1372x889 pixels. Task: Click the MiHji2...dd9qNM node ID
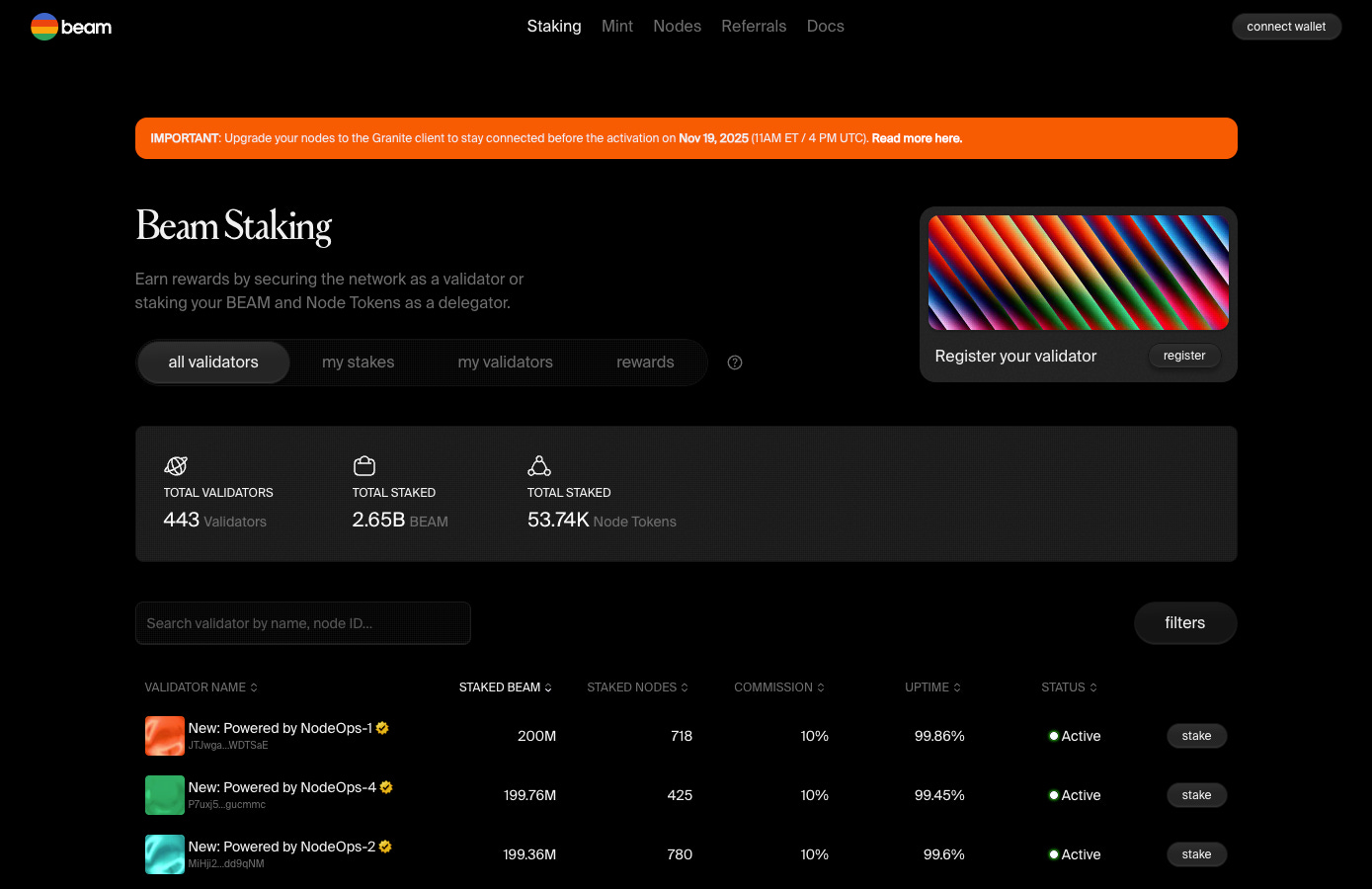[226, 864]
